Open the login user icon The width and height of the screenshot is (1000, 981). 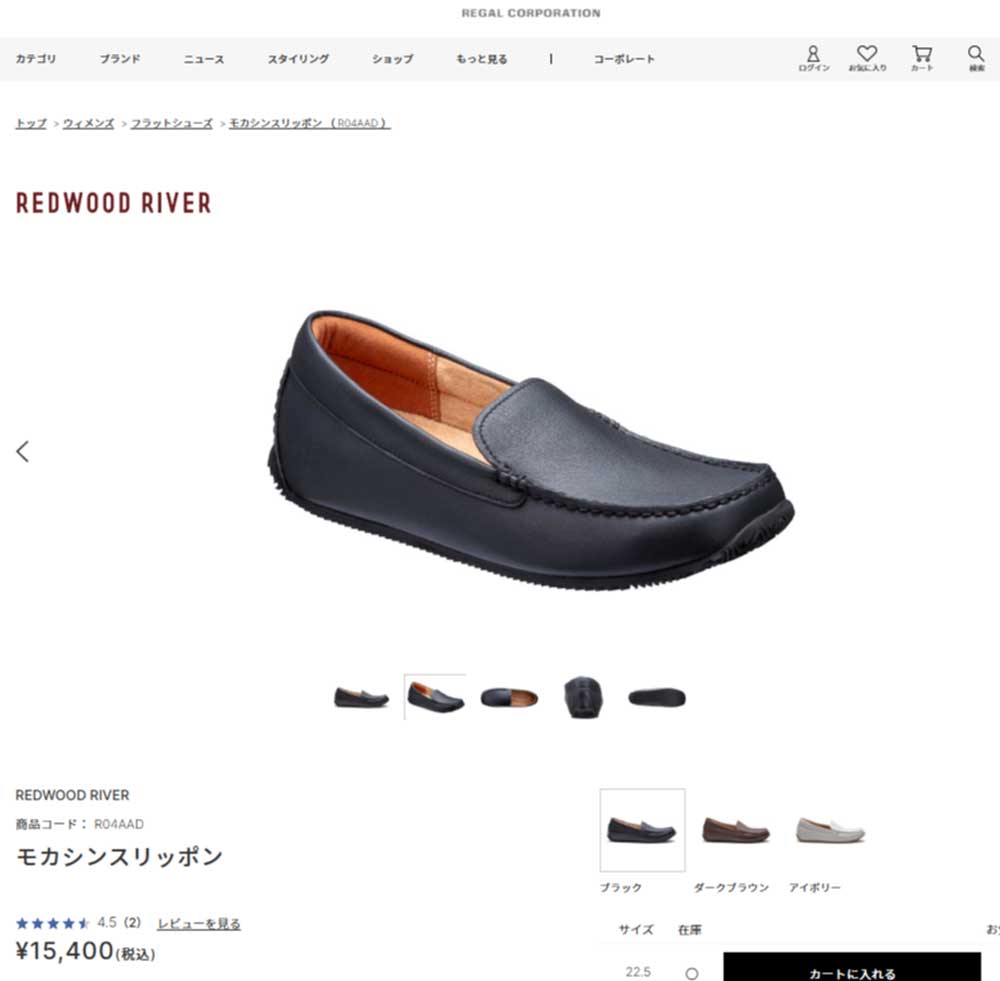click(813, 57)
